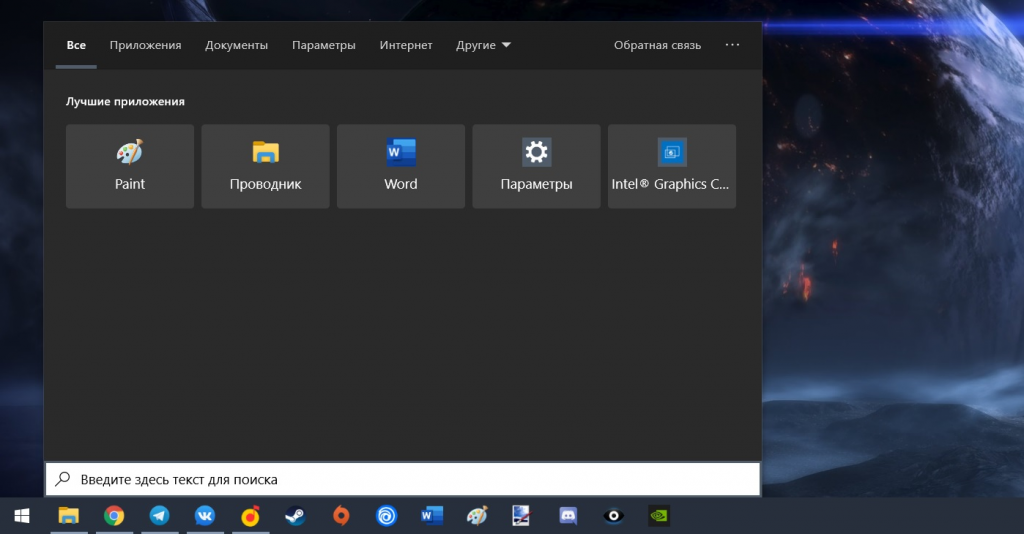Open Ubisoft Connect from the taskbar
1024x534 pixels.
pyautogui.click(x=386, y=516)
